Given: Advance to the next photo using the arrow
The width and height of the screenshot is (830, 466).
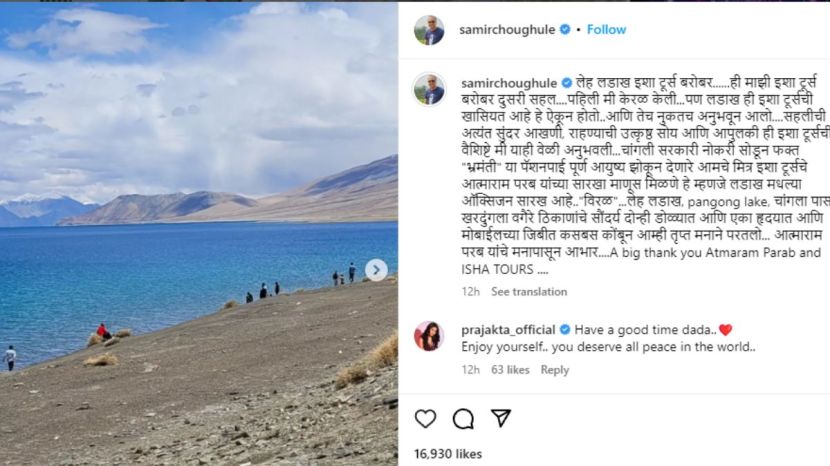Looking at the screenshot, I should click(x=376, y=270).
